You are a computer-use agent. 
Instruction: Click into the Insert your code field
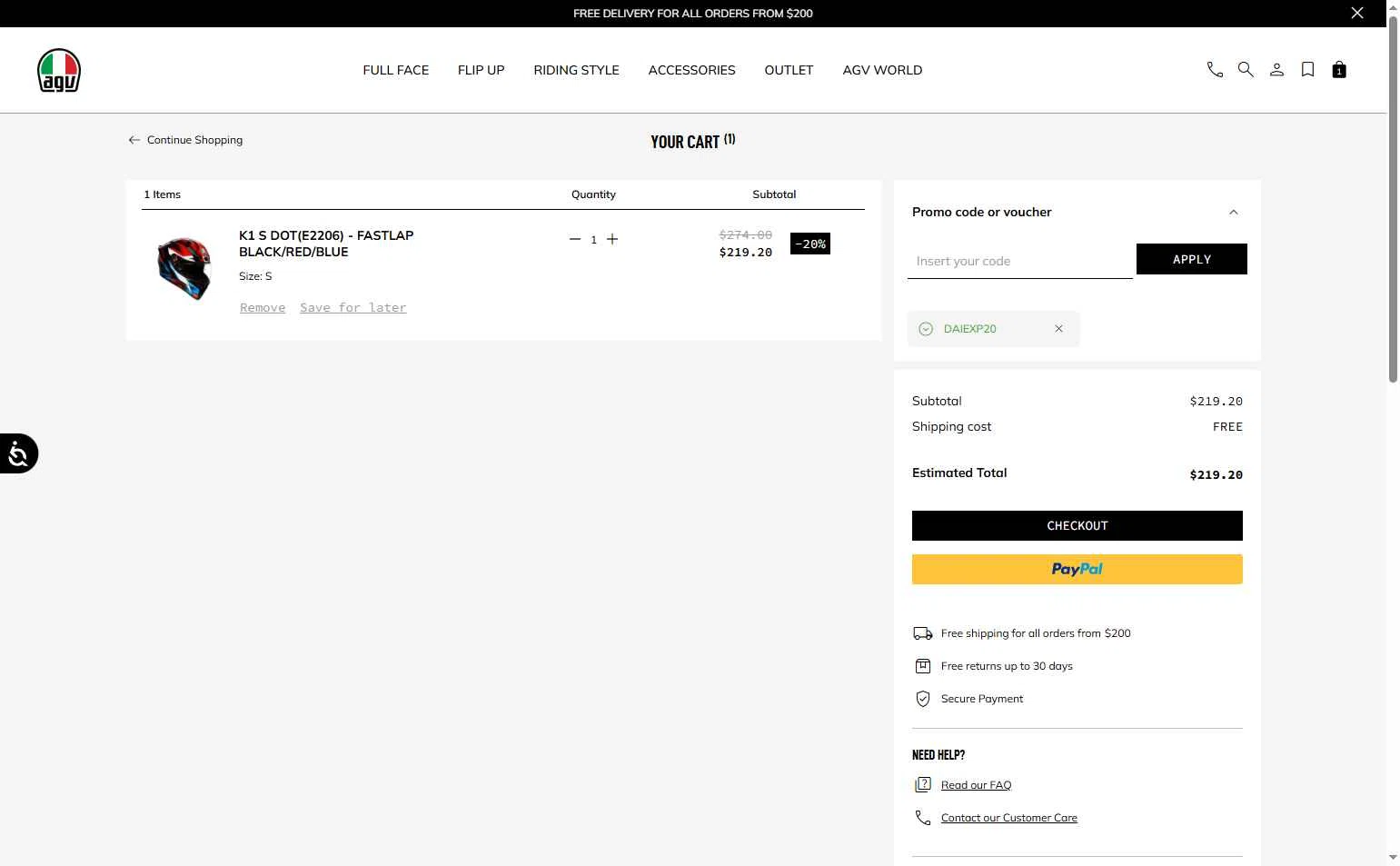(x=1019, y=261)
